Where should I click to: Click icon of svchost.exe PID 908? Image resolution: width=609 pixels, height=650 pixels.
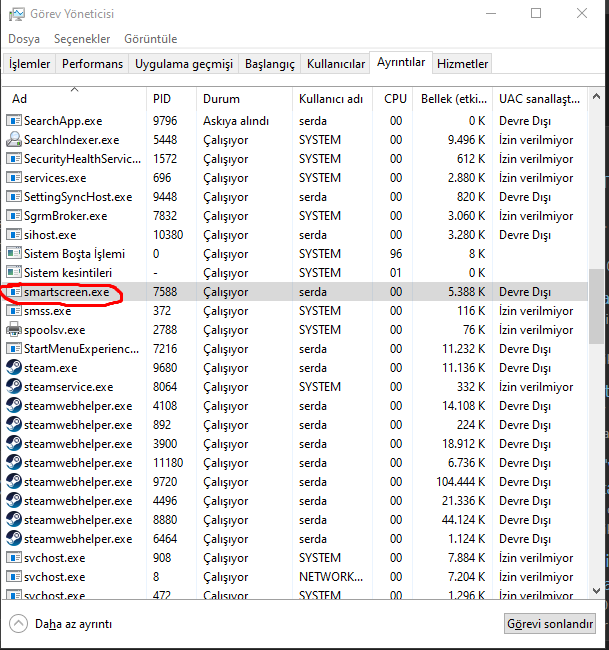click(14, 558)
